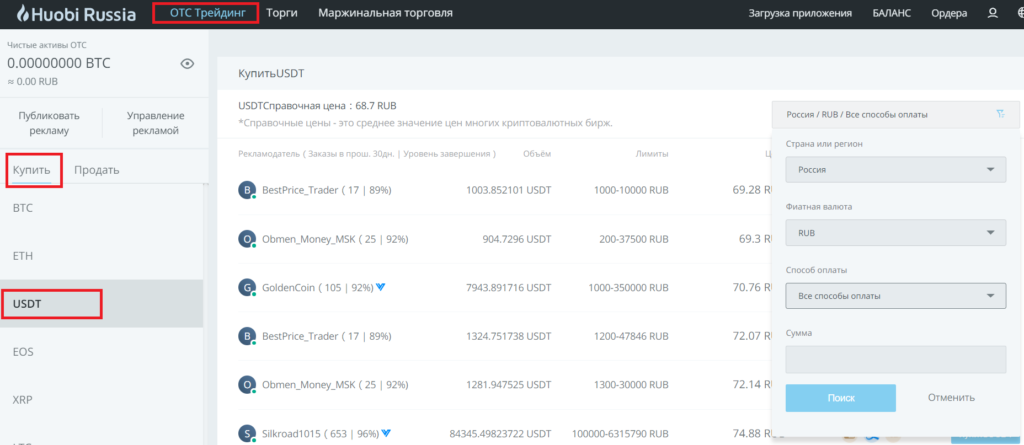
Task: Open the user profile icon
Action: [x=993, y=13]
